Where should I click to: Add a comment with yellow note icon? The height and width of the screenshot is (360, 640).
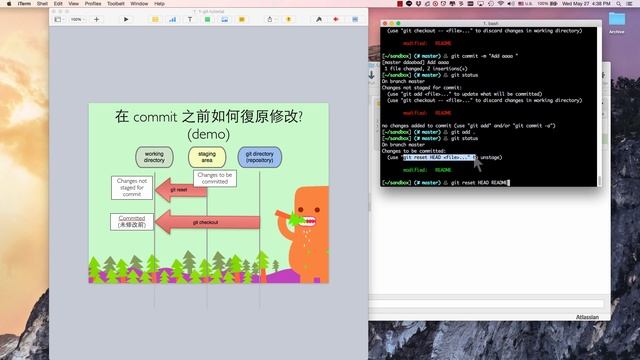(242, 20)
